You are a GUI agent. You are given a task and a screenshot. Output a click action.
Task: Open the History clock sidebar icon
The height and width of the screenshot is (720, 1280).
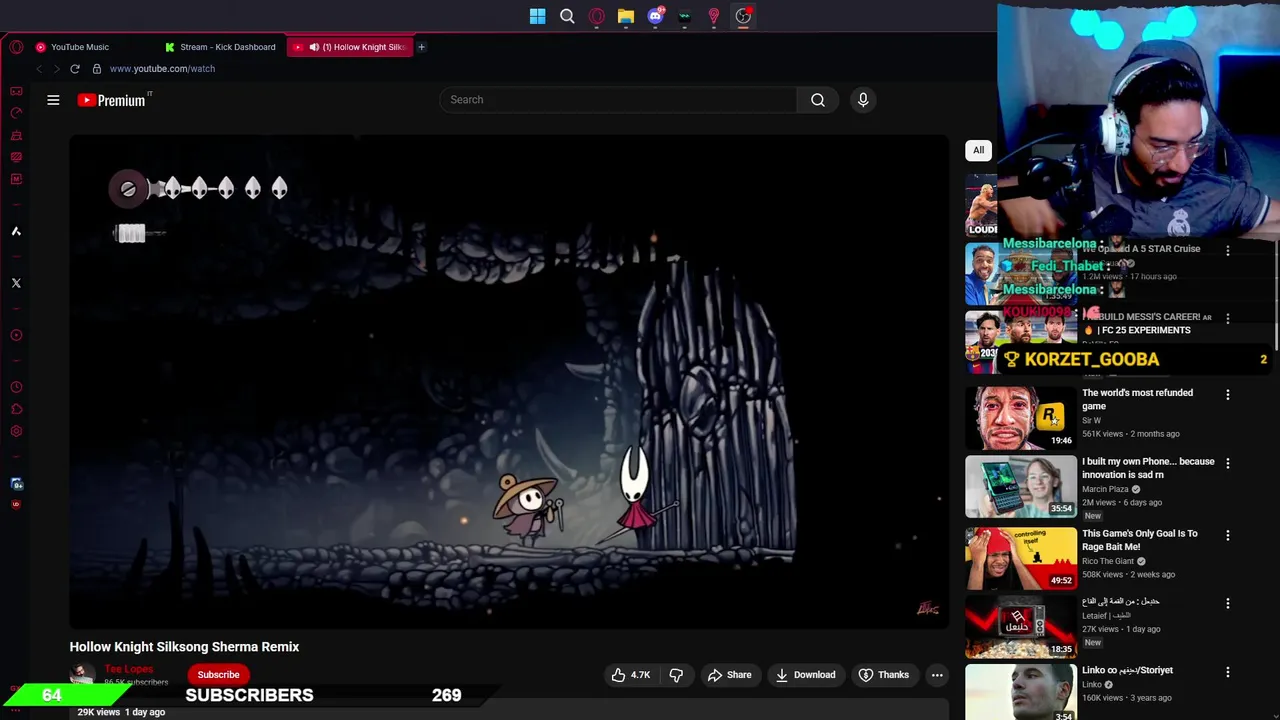pyautogui.click(x=16, y=387)
